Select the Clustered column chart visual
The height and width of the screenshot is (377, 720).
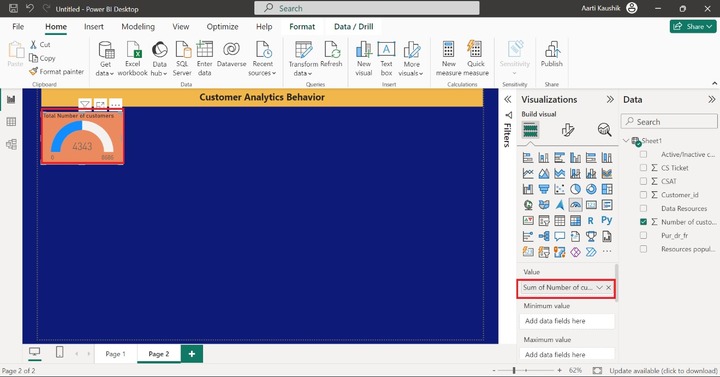coord(575,158)
